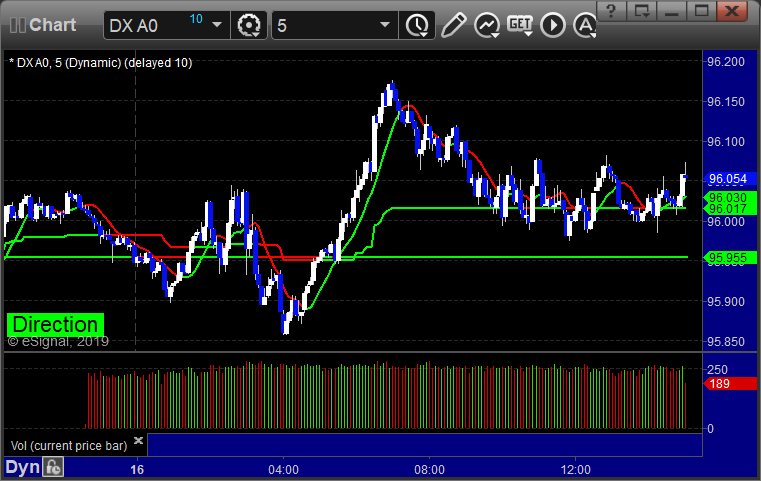This screenshot has height=481, width=761.
Task: Click the bar replay play icon
Action: coord(553,25)
